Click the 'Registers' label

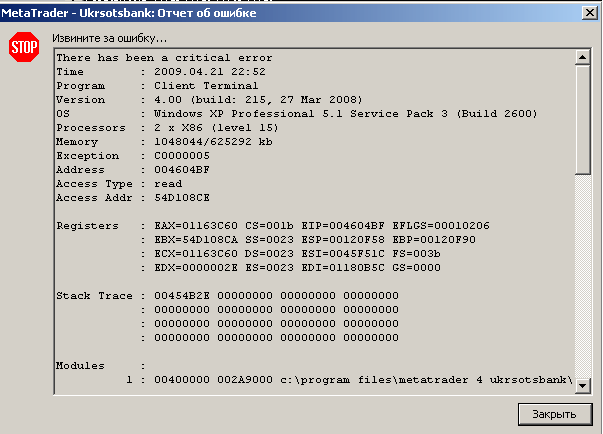pyautogui.click(x=87, y=226)
